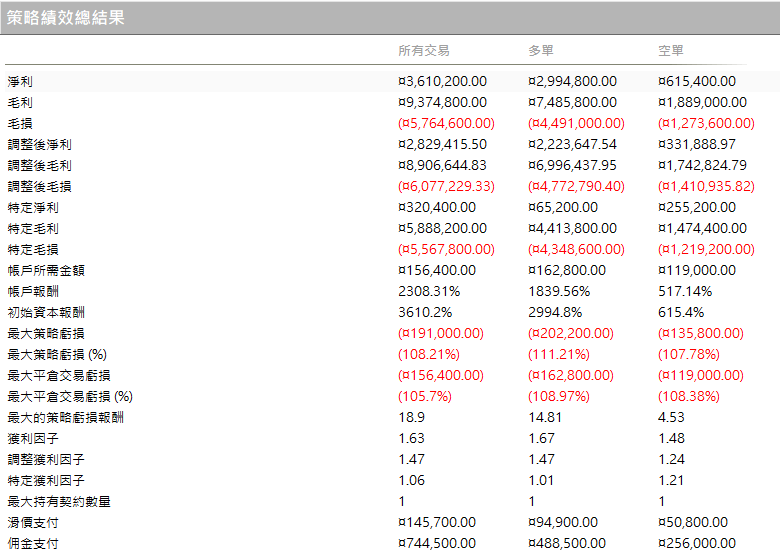This screenshot has width=780, height=559.
Task: Select the 特定獲利因子 row label
Action: (46, 480)
